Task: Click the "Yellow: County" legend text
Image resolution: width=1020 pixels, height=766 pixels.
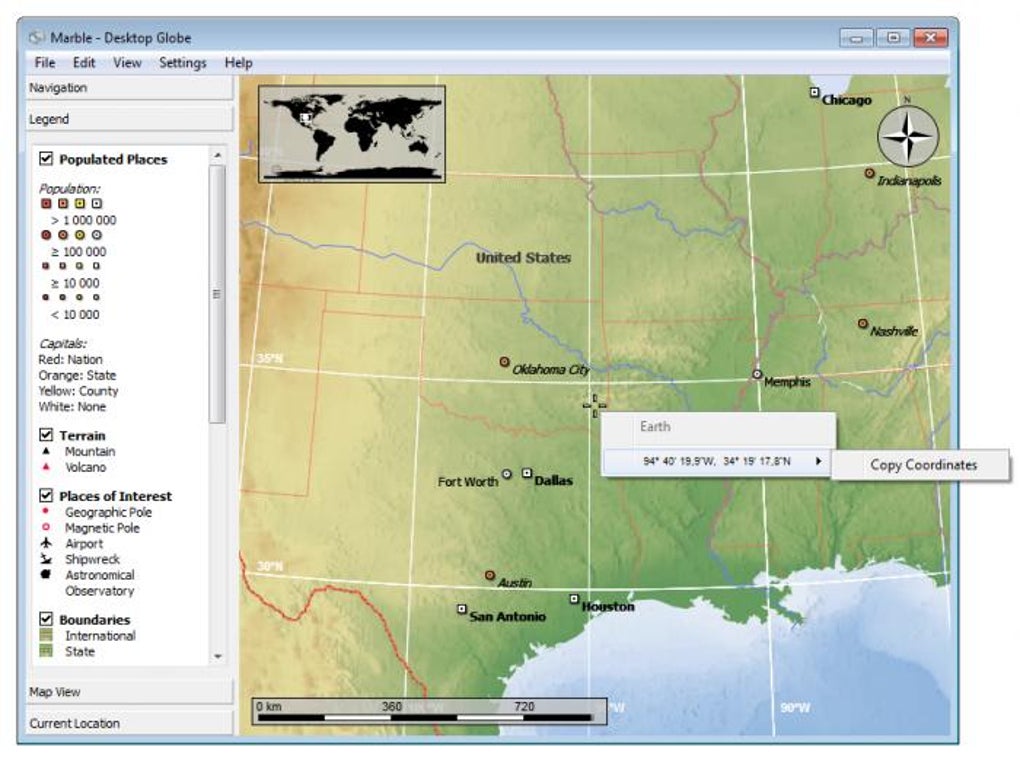Action: click(x=79, y=391)
